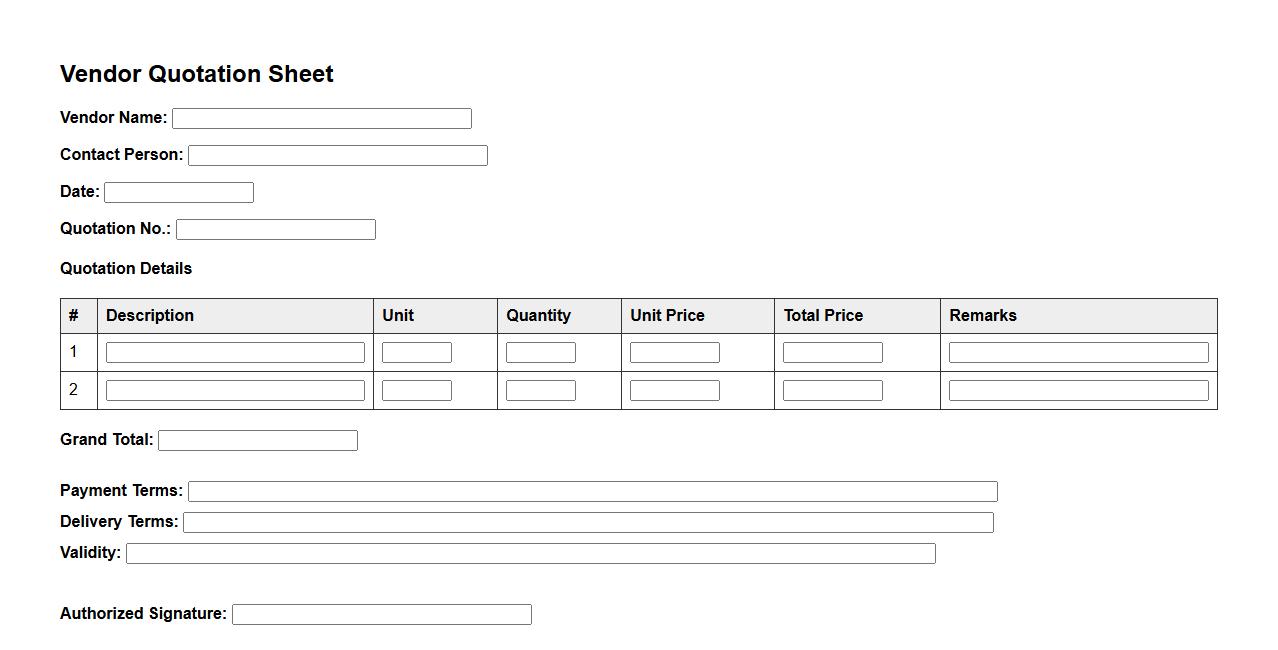The width and height of the screenshot is (1278, 650).
Task: Click the Payment Terms text field
Action: 592,491
